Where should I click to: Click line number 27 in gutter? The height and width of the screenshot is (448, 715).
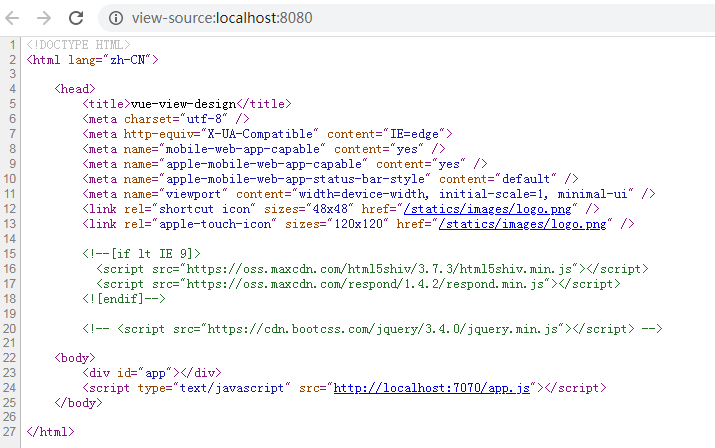[9, 432]
